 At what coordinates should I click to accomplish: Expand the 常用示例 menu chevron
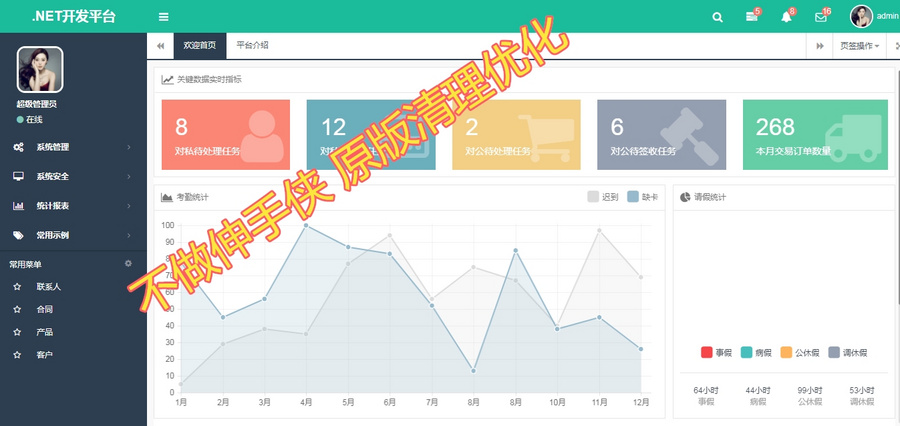[x=129, y=235]
